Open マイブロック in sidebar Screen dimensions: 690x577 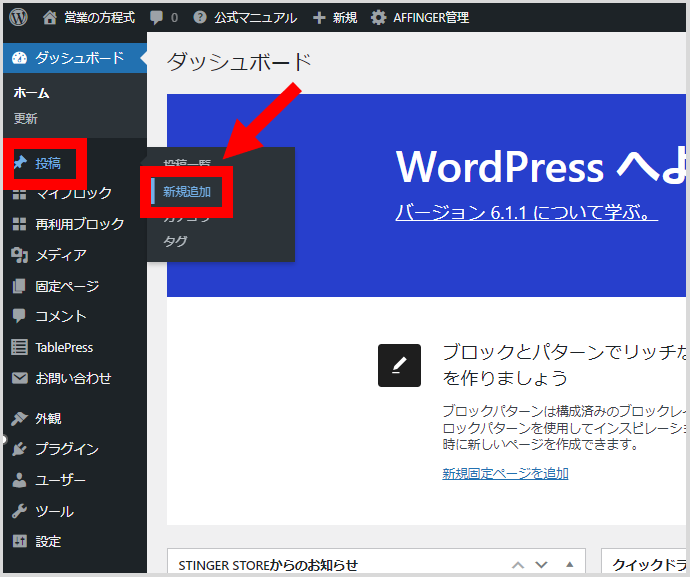73,193
